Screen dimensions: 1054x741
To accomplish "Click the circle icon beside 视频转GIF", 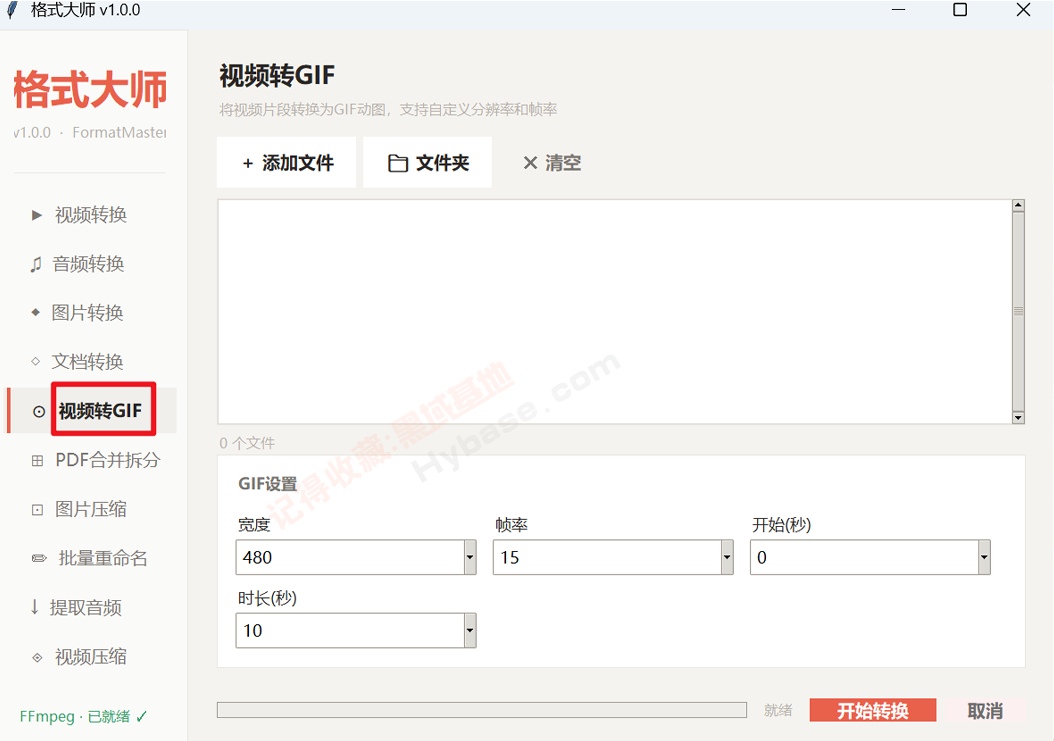I will (x=39, y=412).
